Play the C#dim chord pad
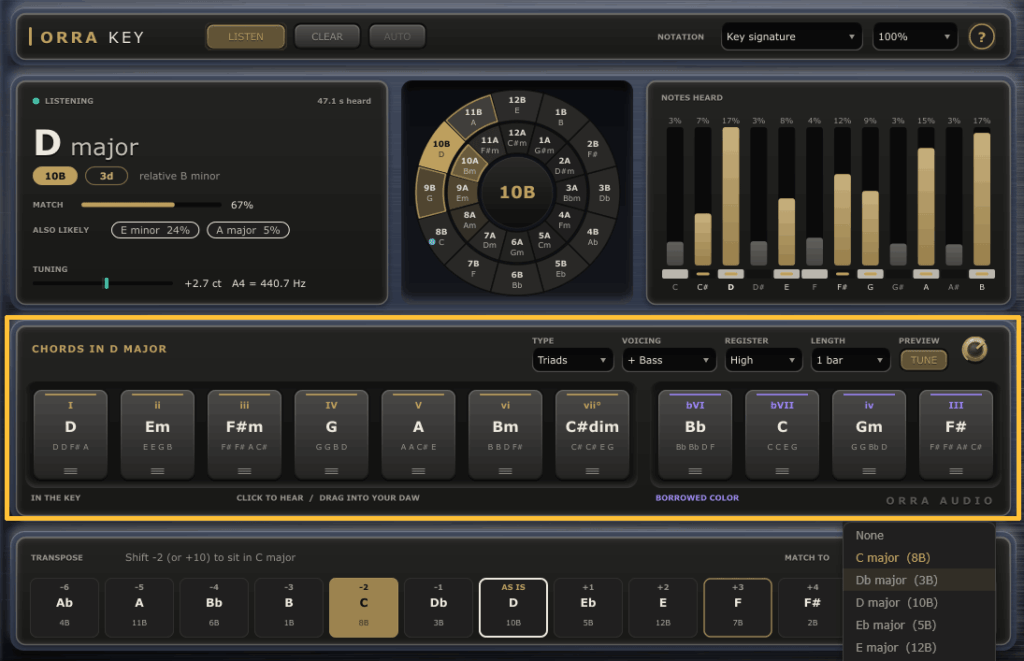 pos(592,434)
